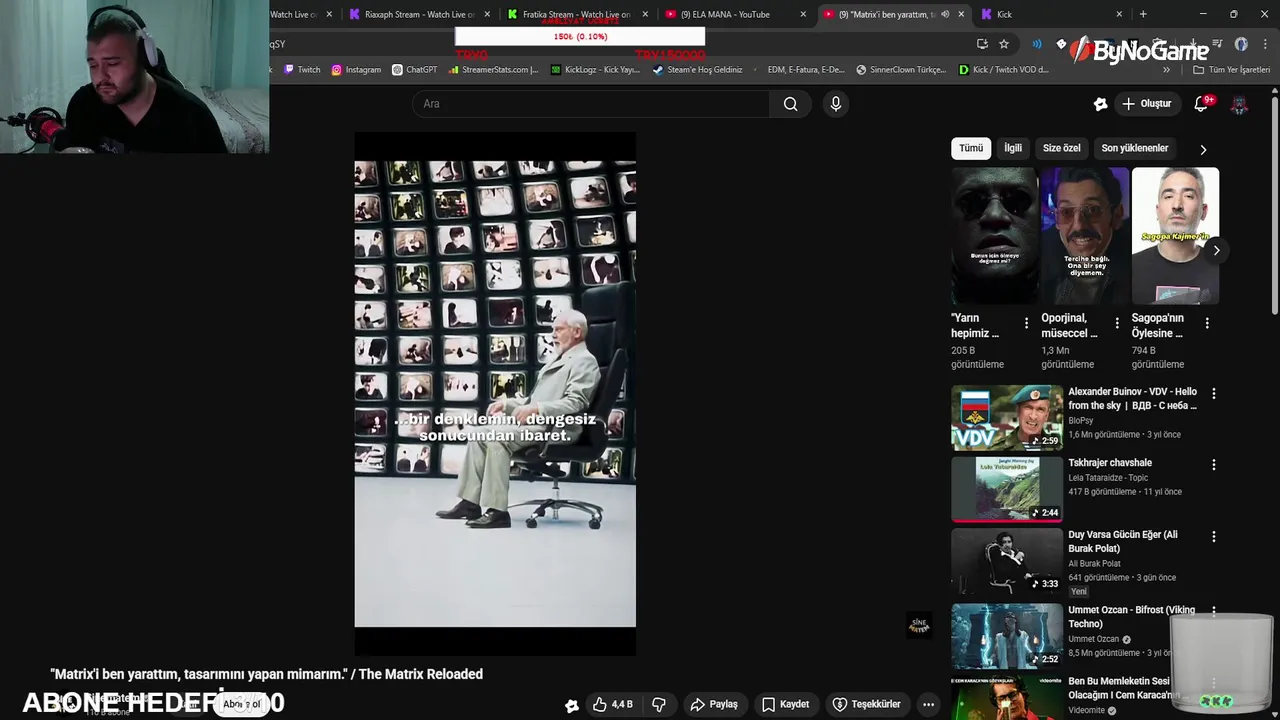Open new browser tab with plus

[x=1143, y=14]
